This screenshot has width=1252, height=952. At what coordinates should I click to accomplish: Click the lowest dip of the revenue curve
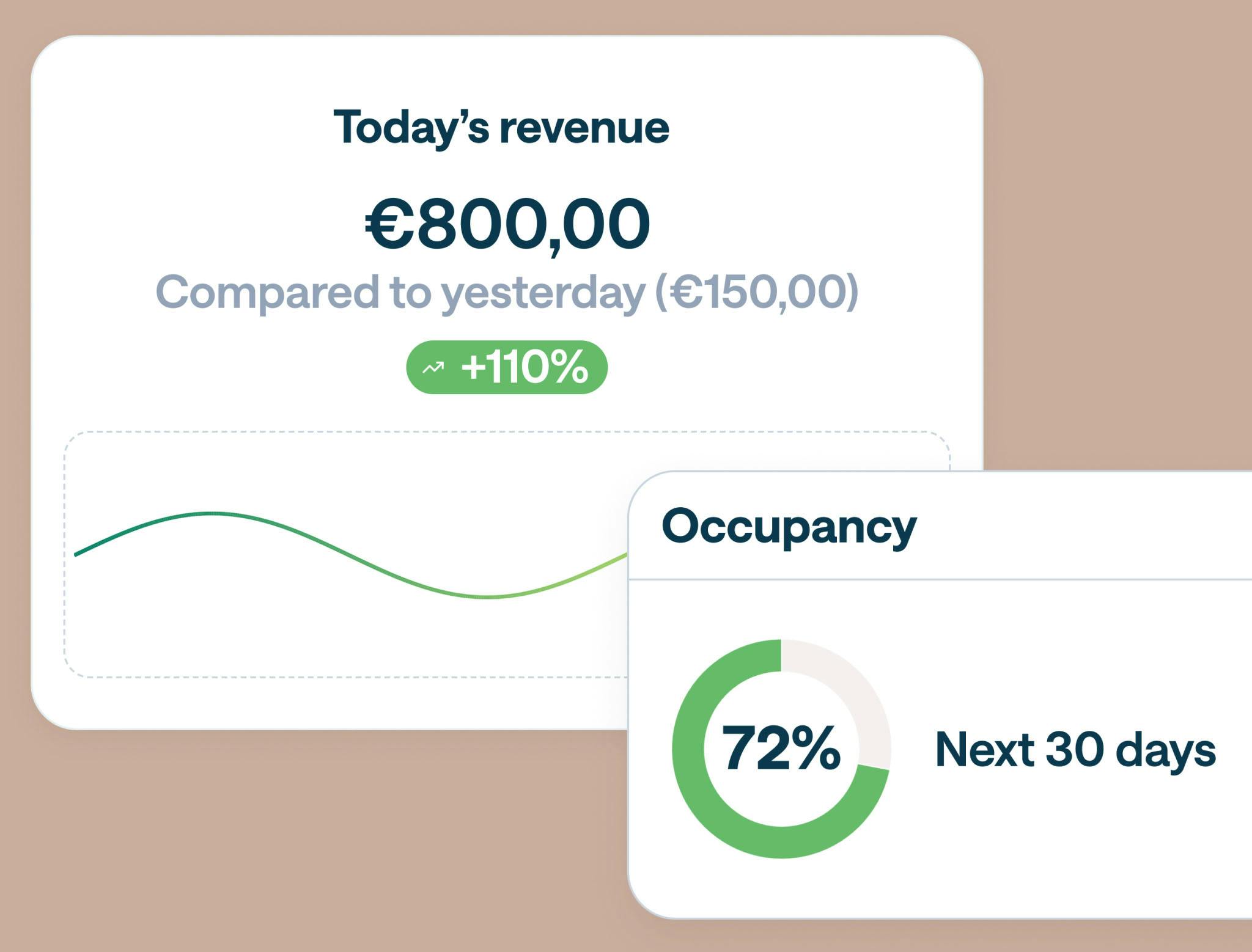(x=488, y=597)
